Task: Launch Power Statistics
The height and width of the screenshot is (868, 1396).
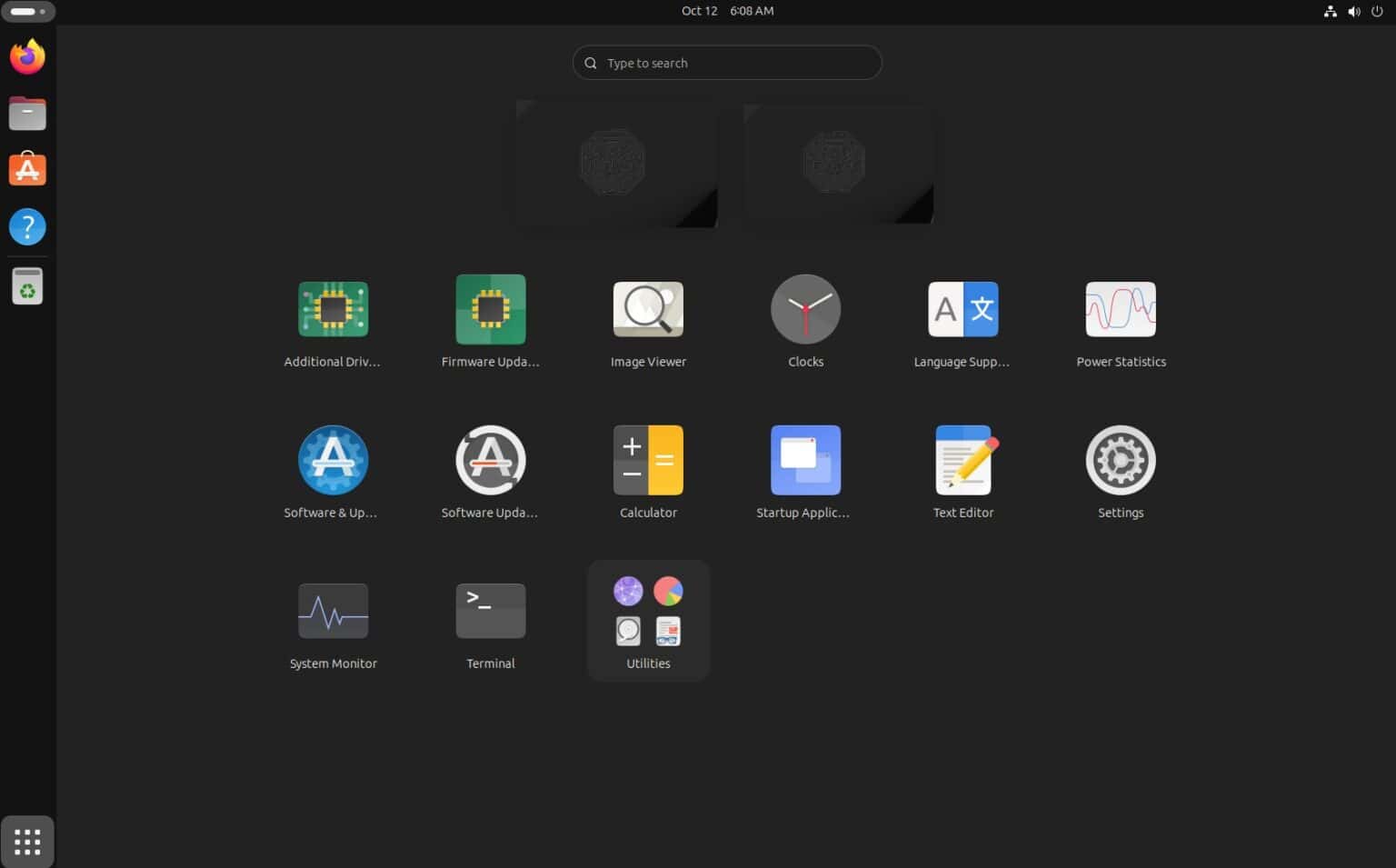Action: tap(1121, 309)
